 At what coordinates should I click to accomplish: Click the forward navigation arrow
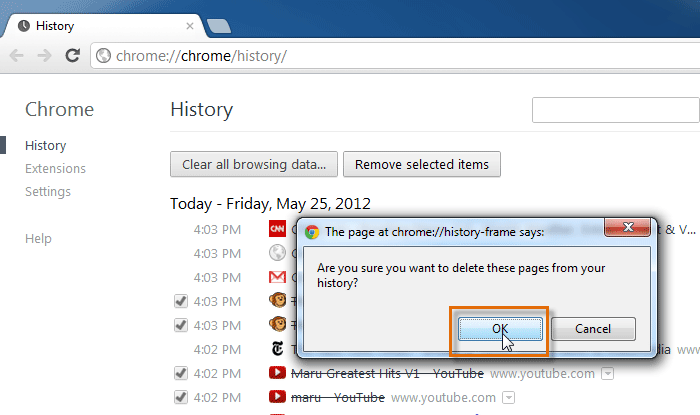coord(44,56)
